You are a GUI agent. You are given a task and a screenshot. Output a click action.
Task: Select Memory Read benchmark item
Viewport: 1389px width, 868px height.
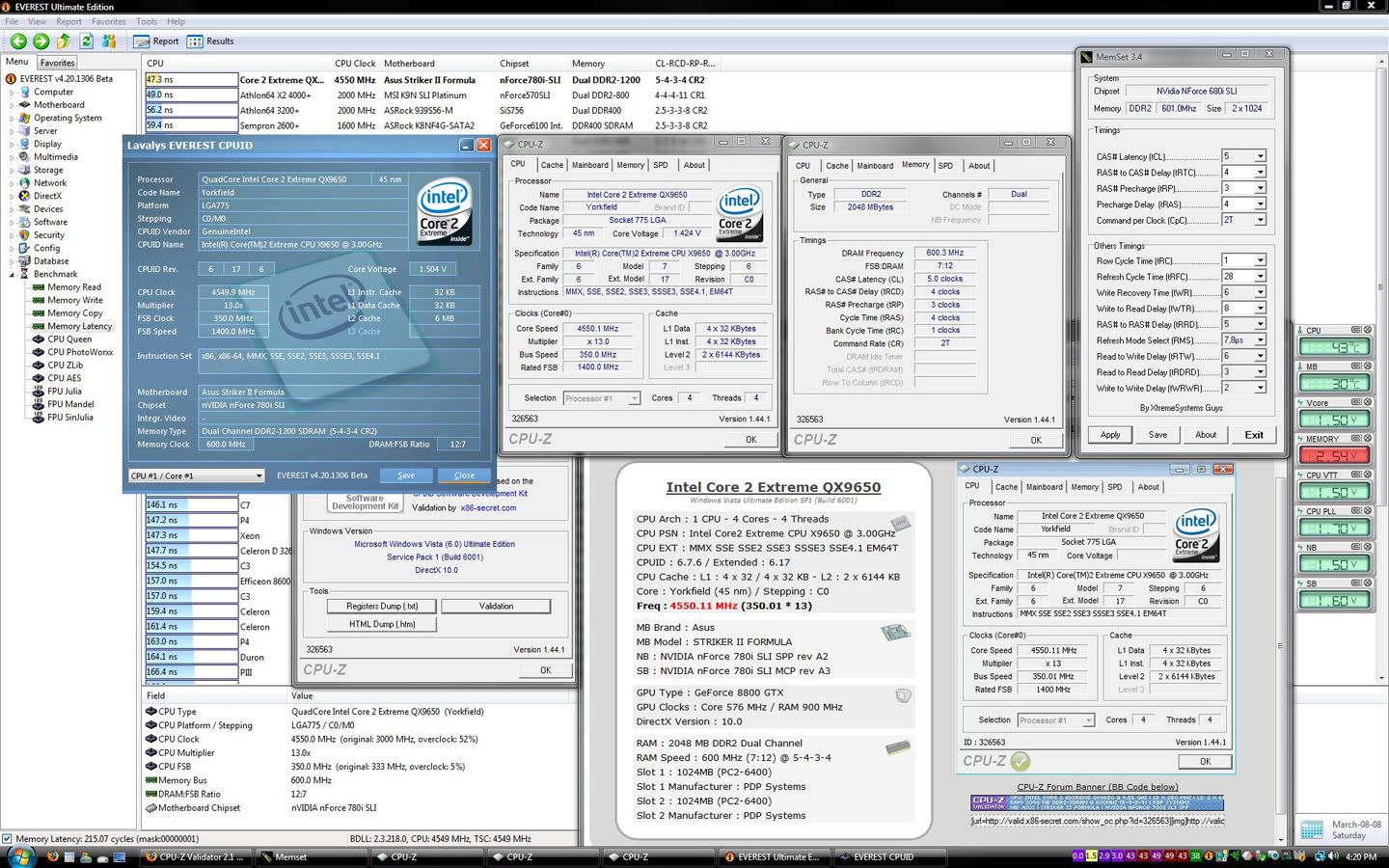[x=68, y=287]
